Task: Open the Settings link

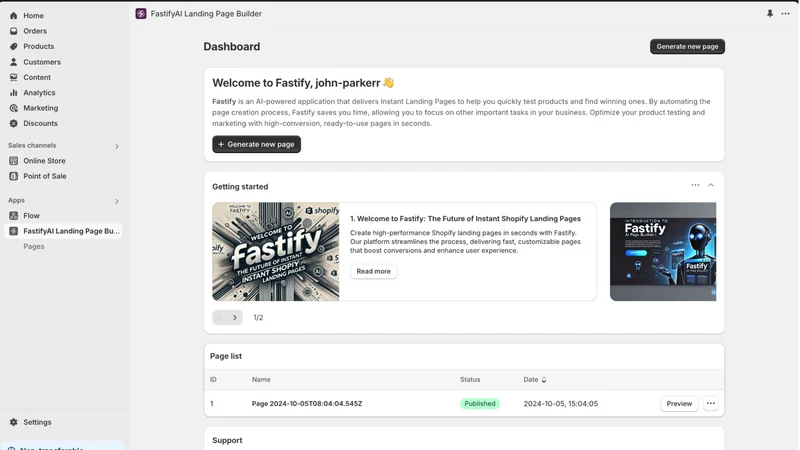Action: point(37,422)
